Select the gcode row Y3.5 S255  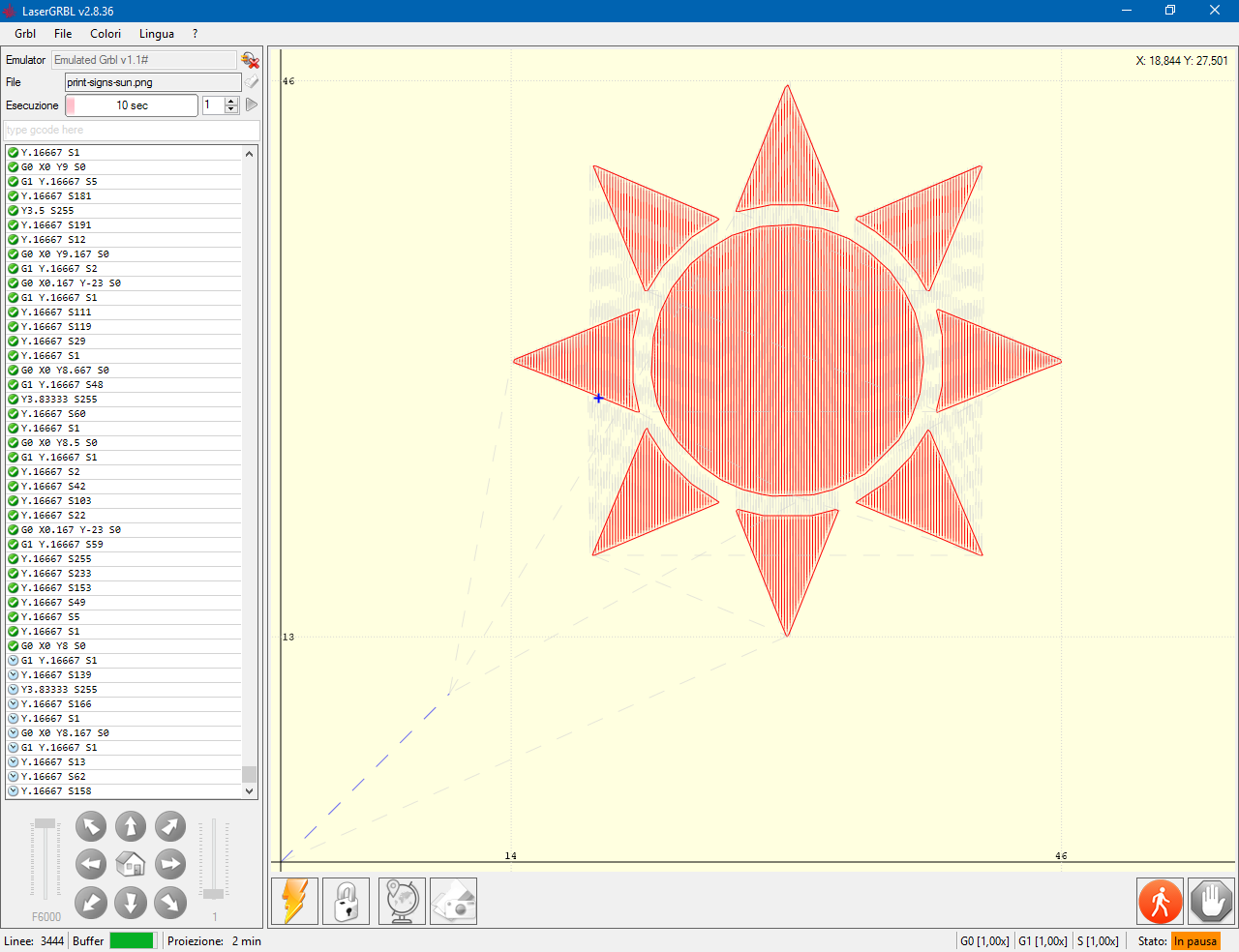point(124,210)
